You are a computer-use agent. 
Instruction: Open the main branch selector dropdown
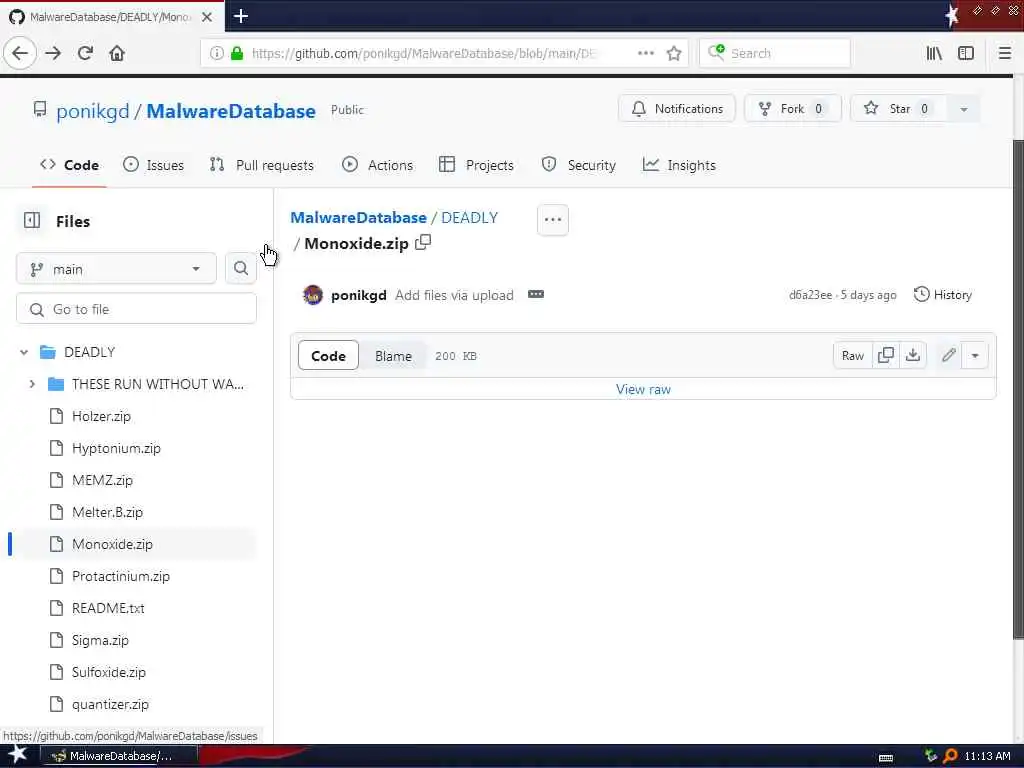click(x=116, y=268)
